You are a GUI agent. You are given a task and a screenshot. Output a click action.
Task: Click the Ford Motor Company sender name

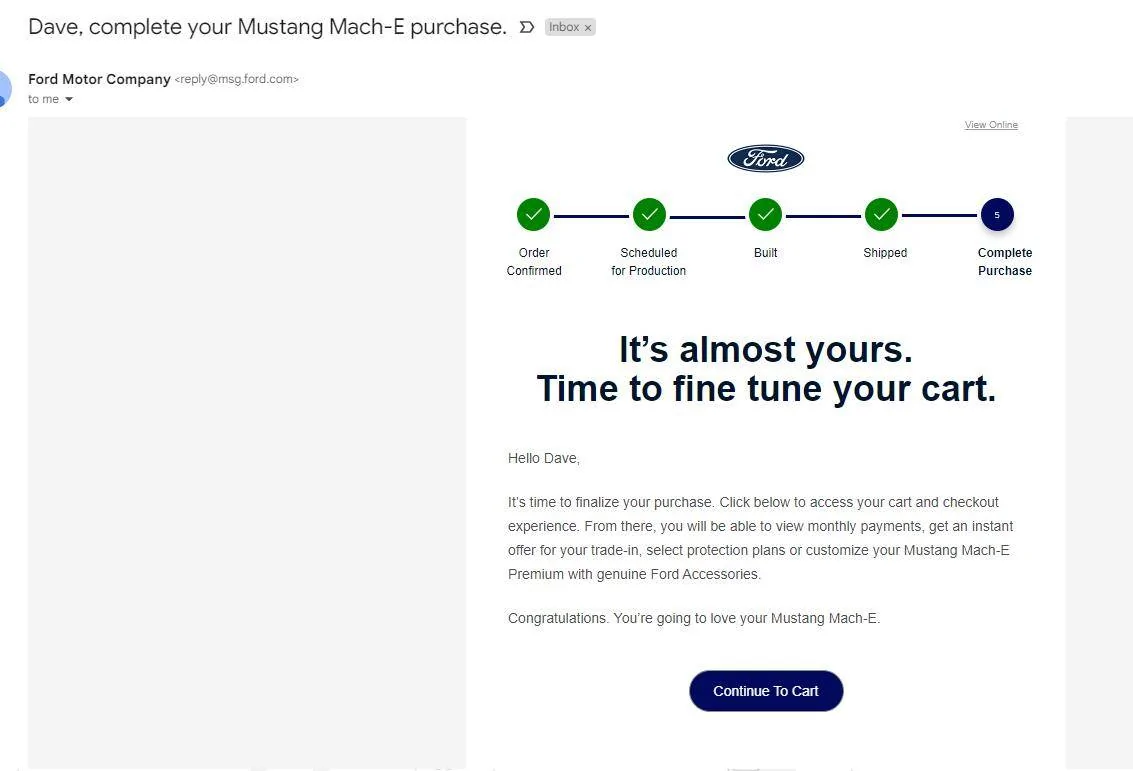99,79
